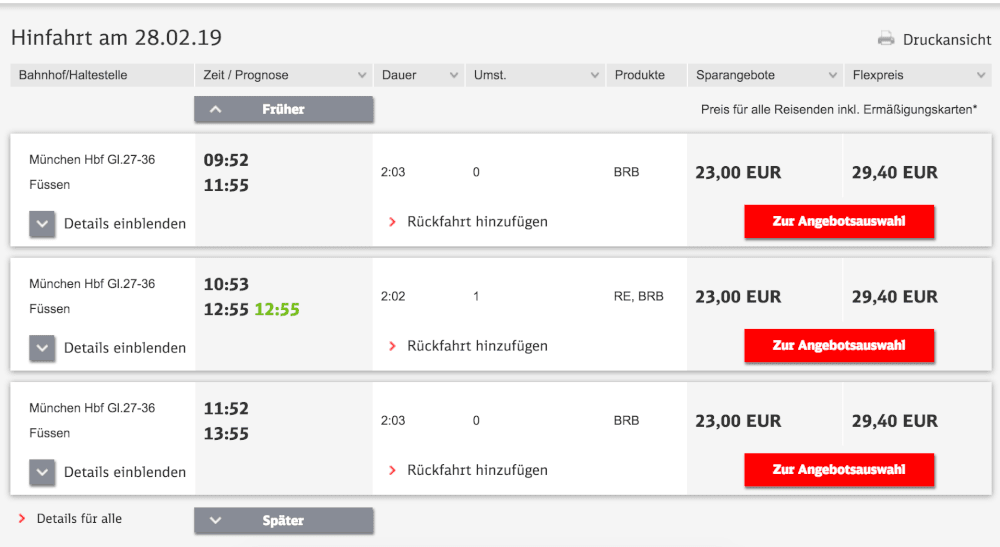Click the down arrow on Später button
This screenshot has width=1000, height=547.
[216, 521]
